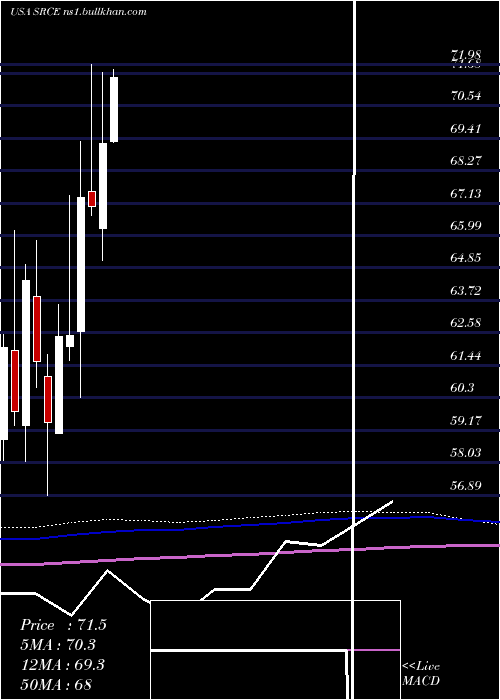Select the 50MA : 68 value
The width and height of the screenshot is (500, 700).
56,684
